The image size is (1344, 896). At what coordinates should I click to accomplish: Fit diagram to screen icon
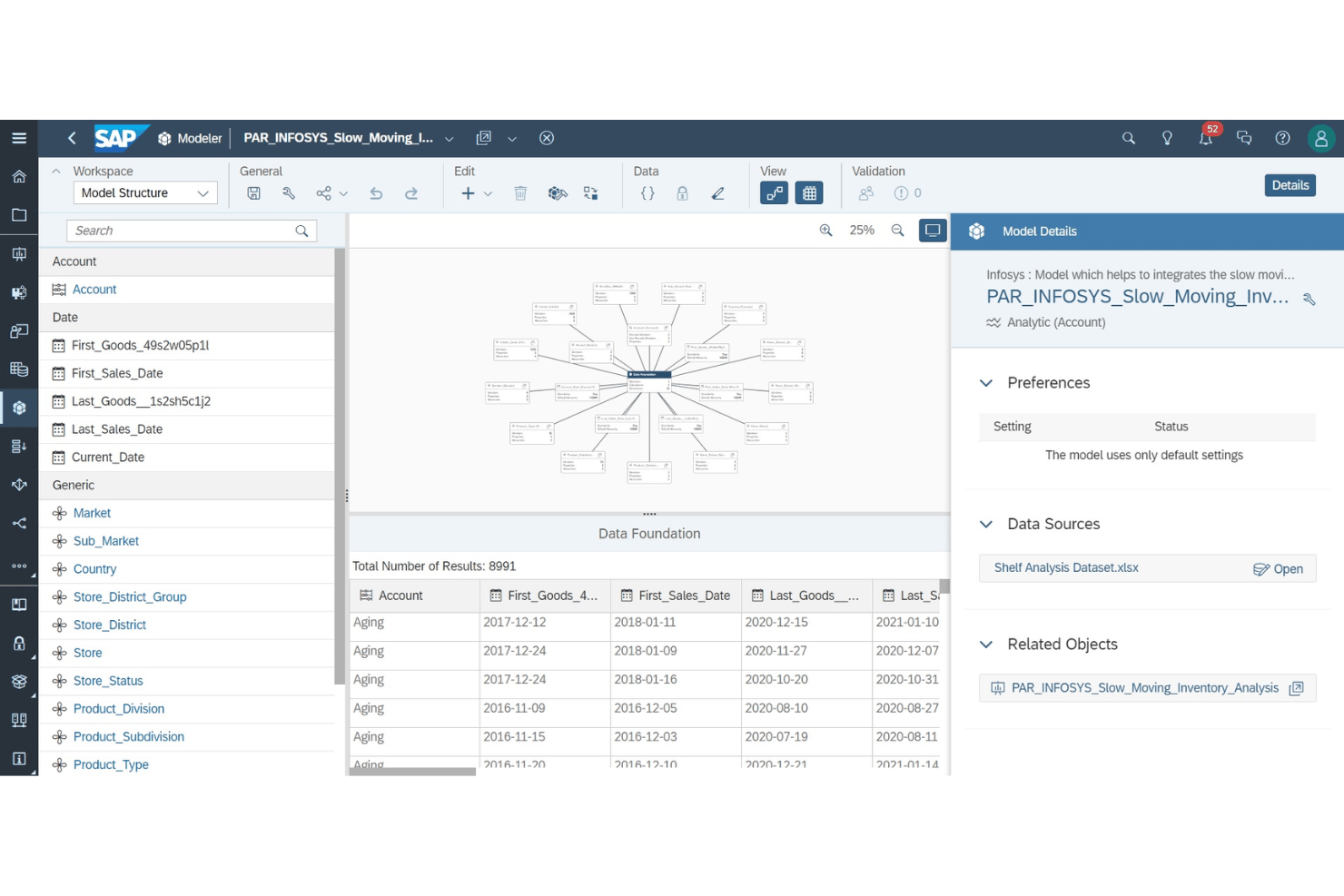(933, 231)
